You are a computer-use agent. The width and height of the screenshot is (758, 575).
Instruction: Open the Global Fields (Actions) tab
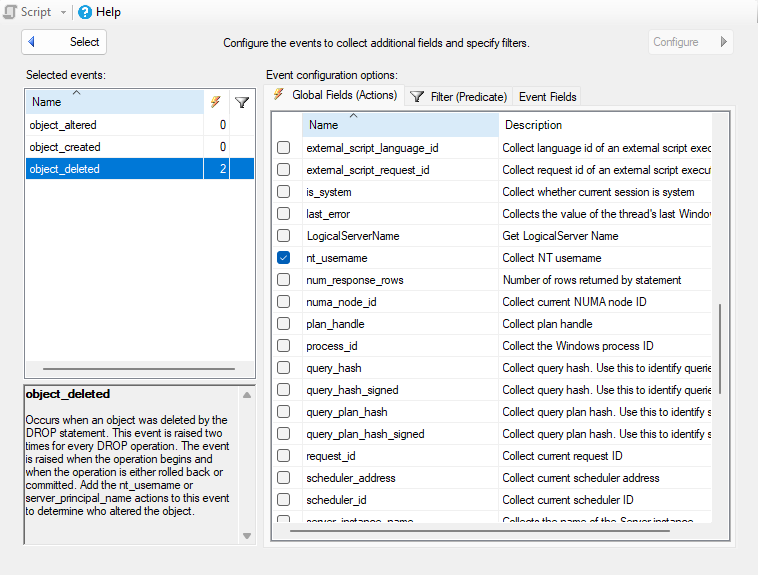pyautogui.click(x=335, y=95)
